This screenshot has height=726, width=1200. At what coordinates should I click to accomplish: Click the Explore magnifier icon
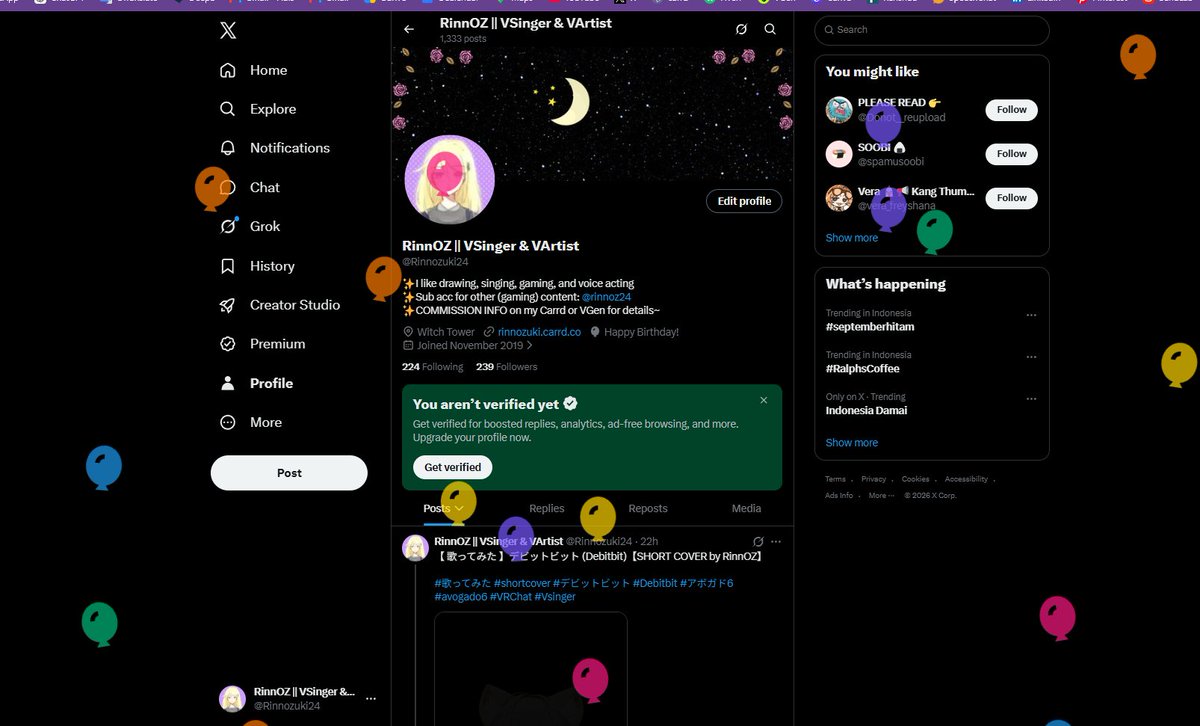click(x=228, y=109)
